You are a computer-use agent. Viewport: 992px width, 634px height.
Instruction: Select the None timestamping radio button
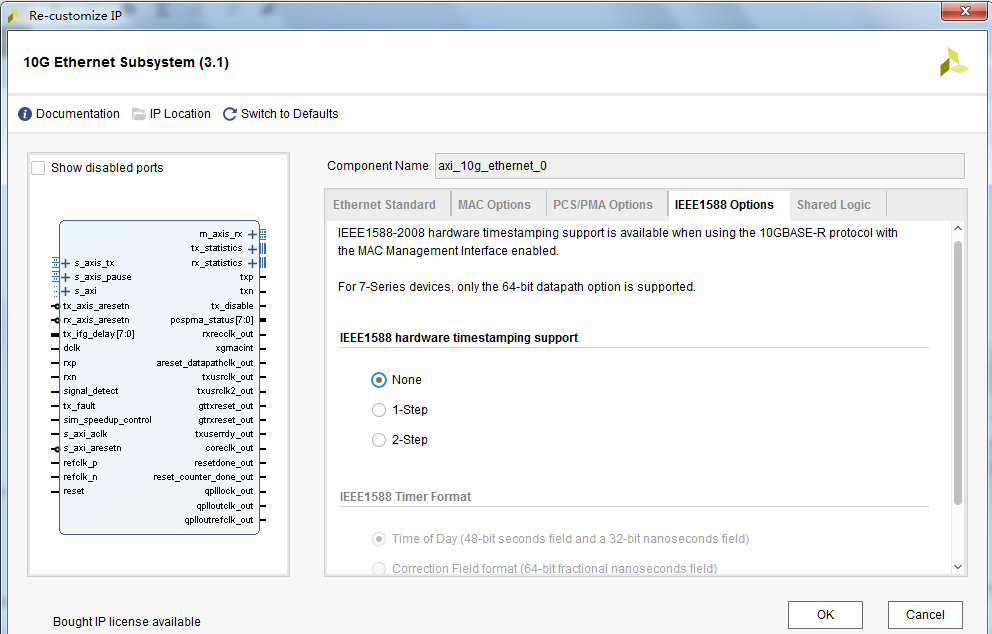pyautogui.click(x=379, y=380)
